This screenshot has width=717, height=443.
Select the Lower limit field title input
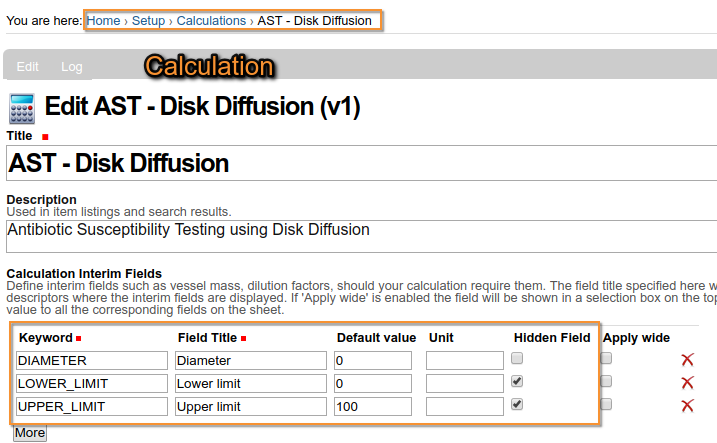[250, 383]
